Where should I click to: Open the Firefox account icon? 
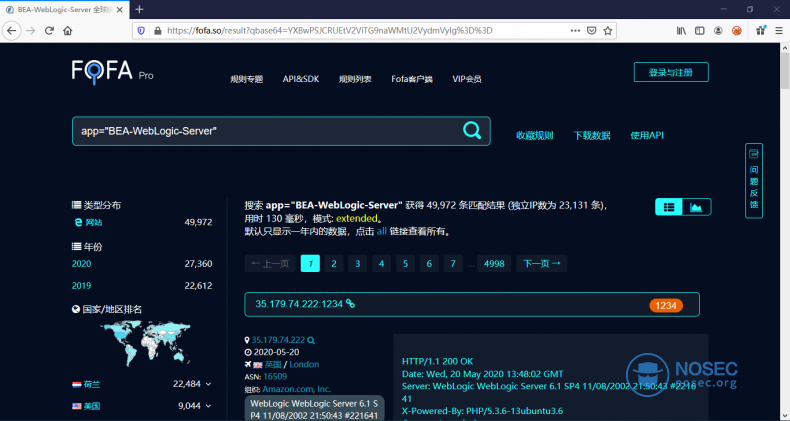click(718, 31)
